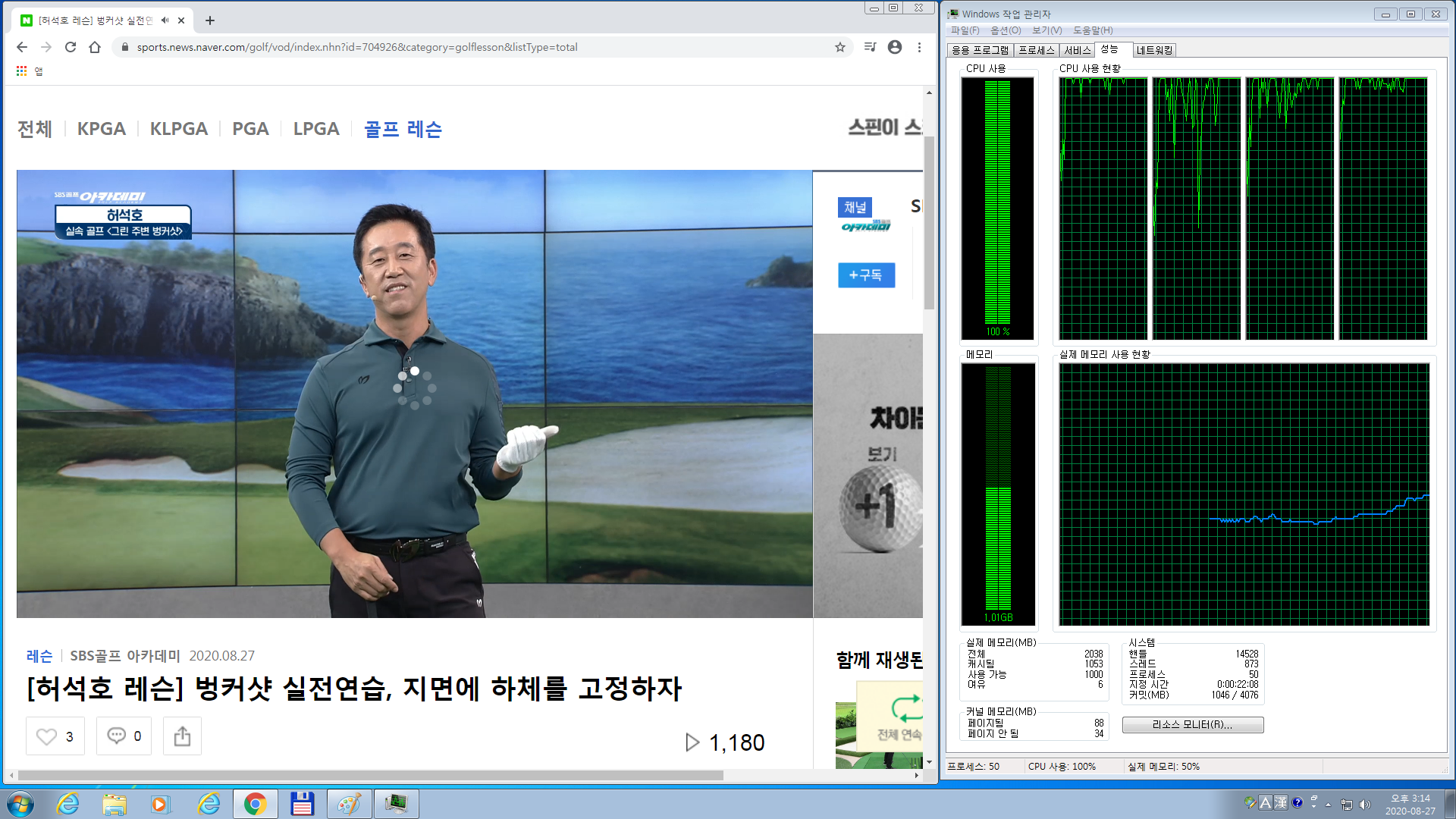Image resolution: width=1456 pixels, height=819 pixels.
Task: Open 리소스 모니터(R)... button
Action: (1192, 724)
